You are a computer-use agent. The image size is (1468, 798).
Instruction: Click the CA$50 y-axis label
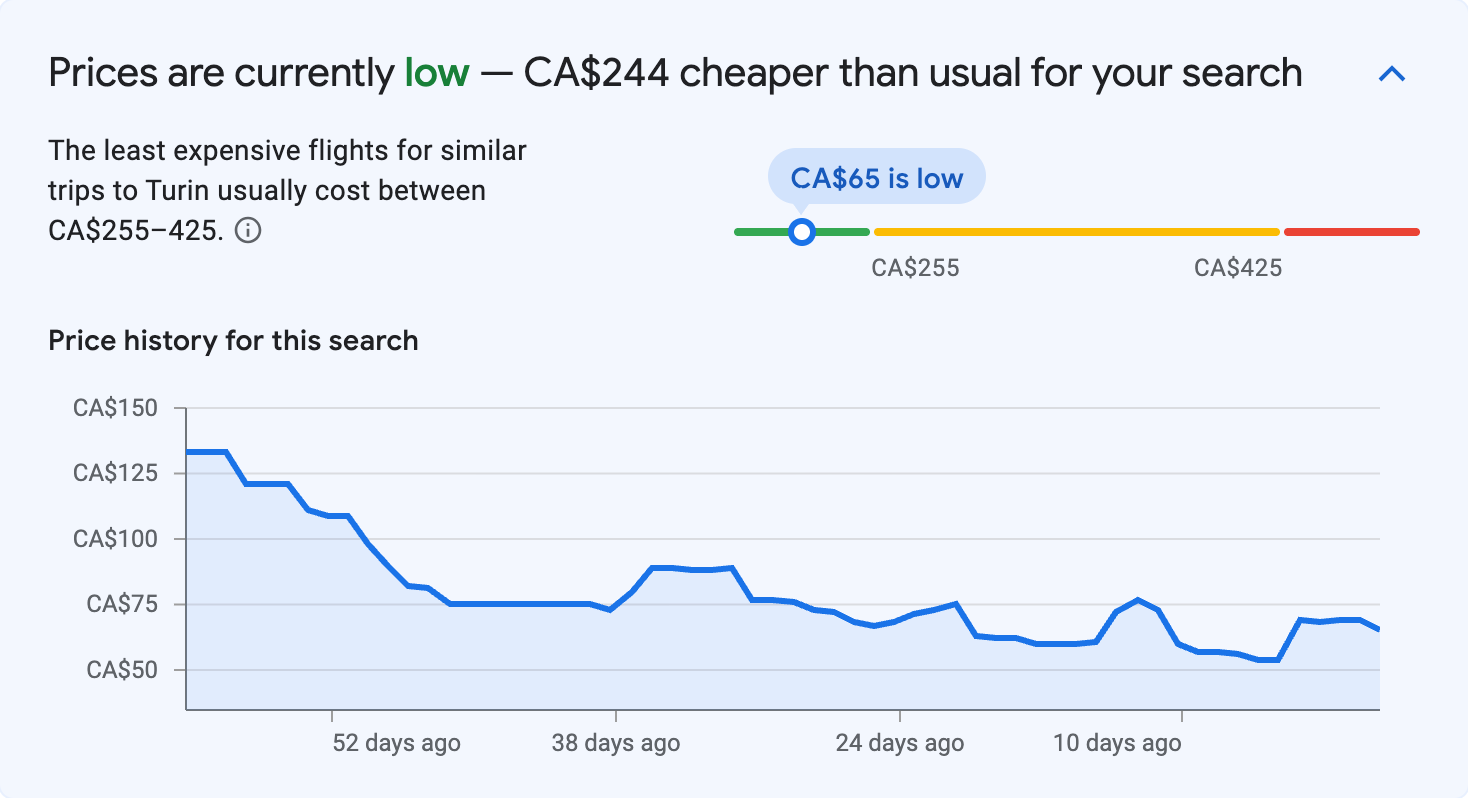coord(122,670)
